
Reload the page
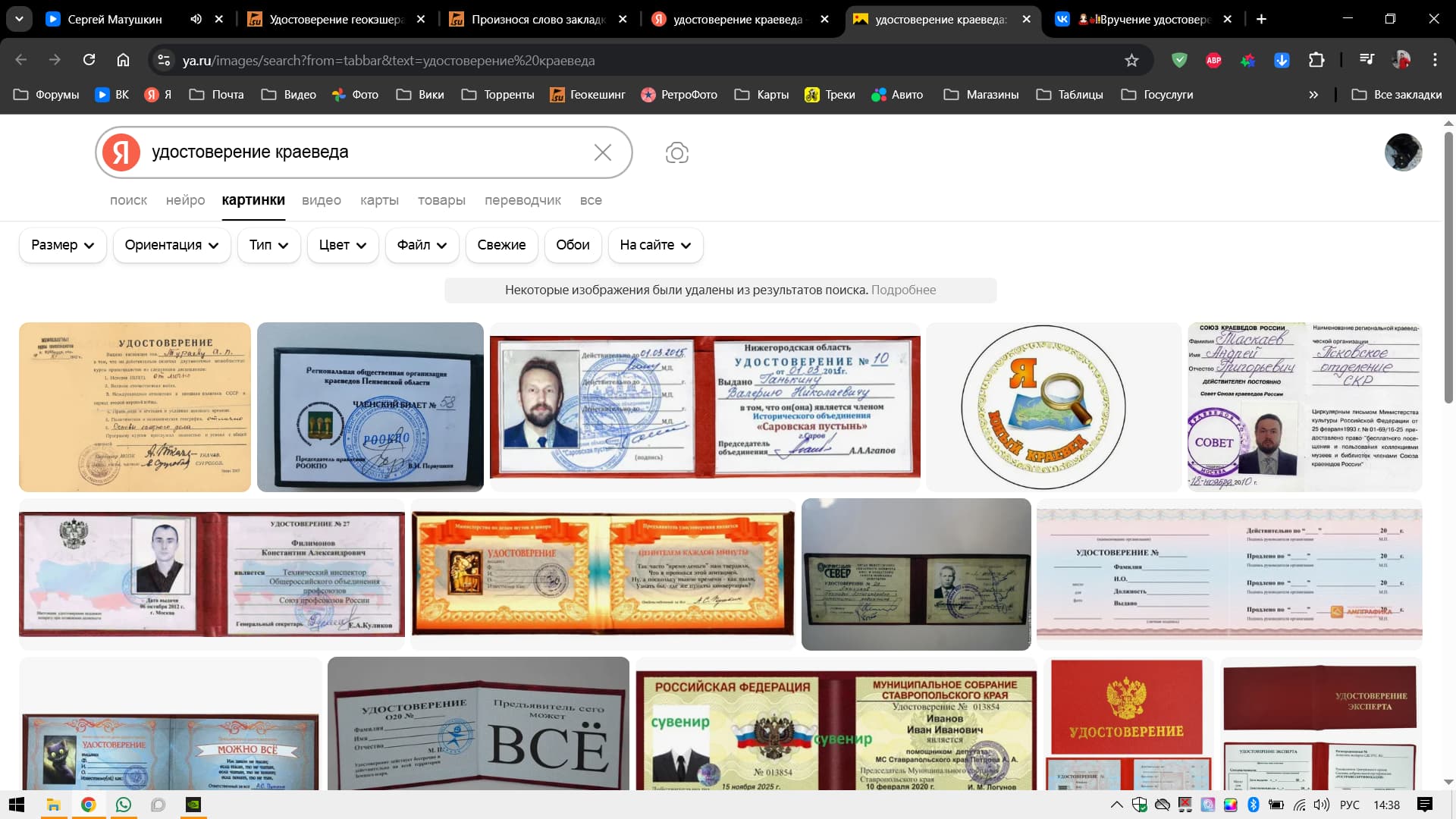[89, 60]
